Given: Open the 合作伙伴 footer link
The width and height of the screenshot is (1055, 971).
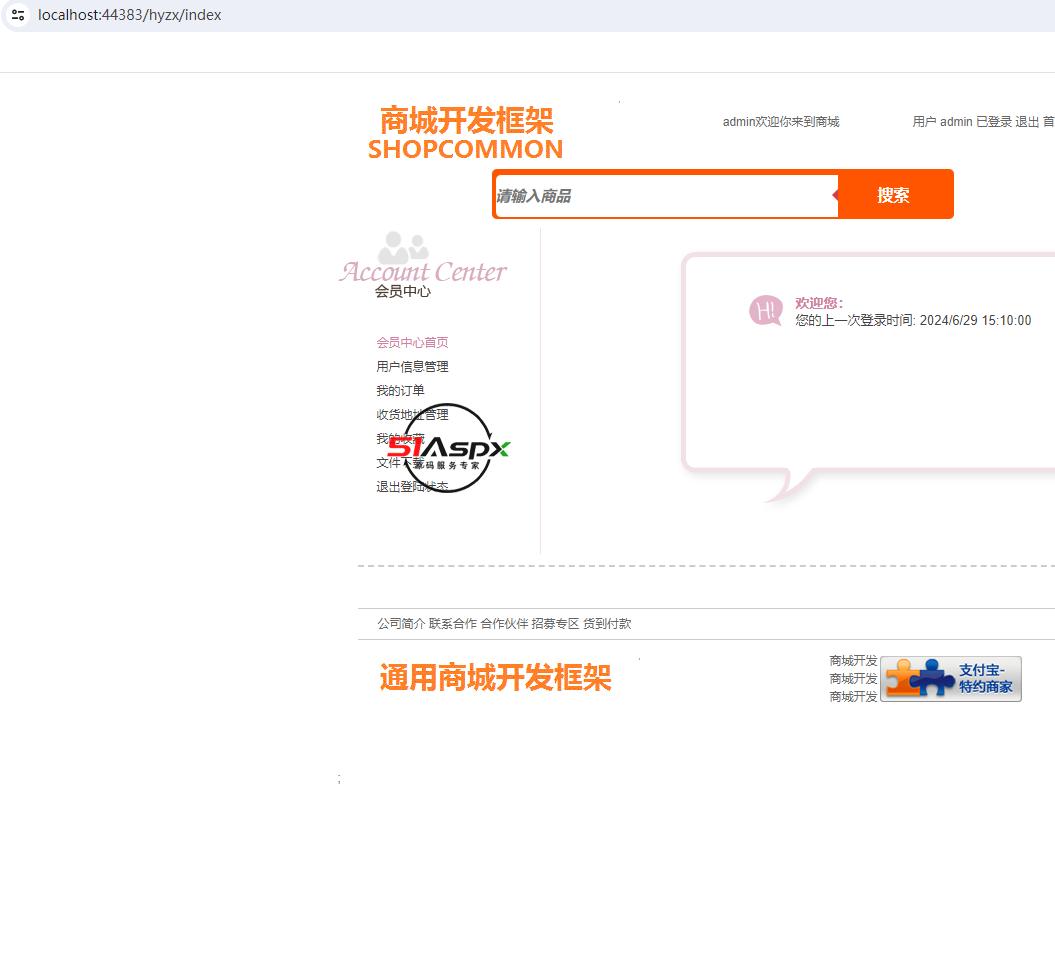Looking at the screenshot, I should (504, 624).
